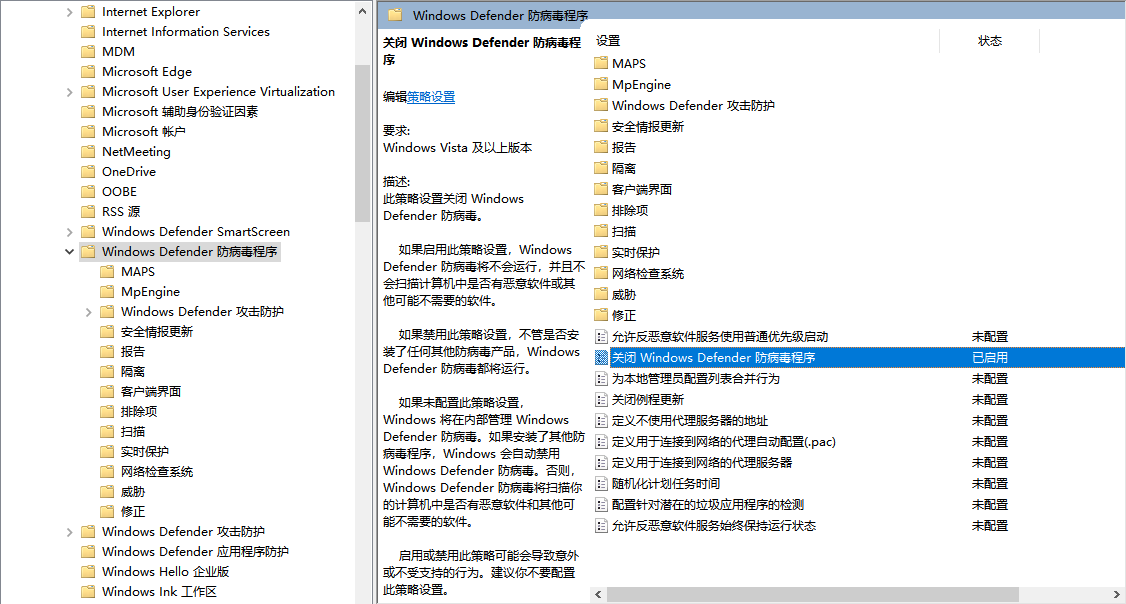Screen dimensions: 1126x604
Task: Click Microsoft Edge folder icon in tree
Action: click(x=88, y=72)
